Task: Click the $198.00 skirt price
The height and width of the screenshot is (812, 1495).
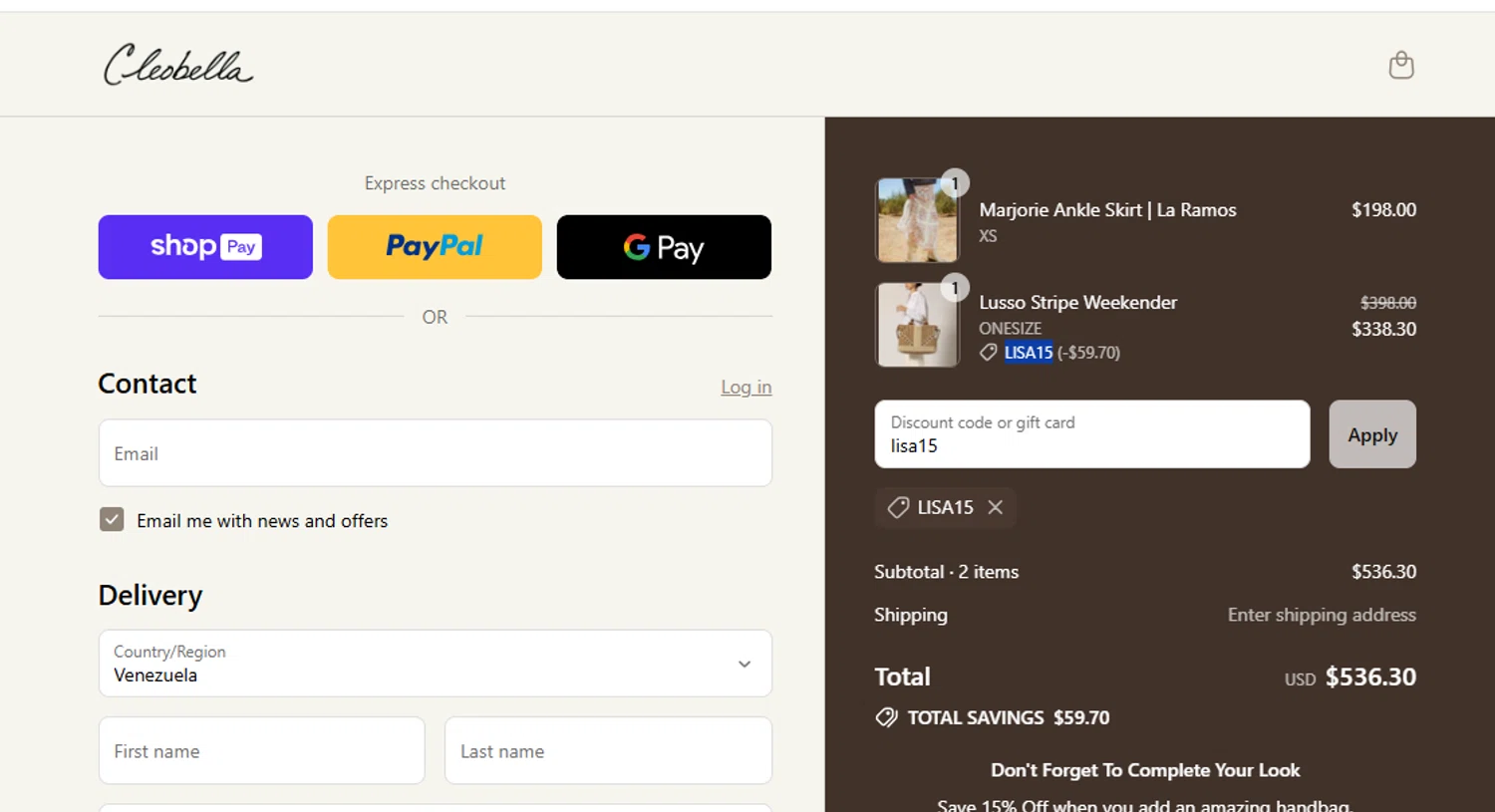Action: (1383, 210)
